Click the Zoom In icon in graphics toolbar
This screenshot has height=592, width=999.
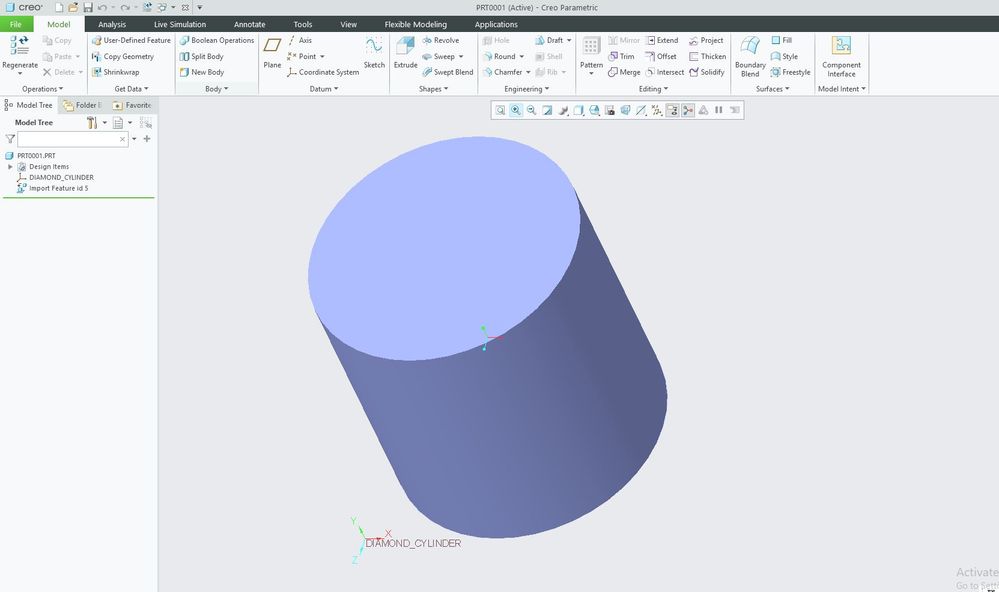pos(515,110)
